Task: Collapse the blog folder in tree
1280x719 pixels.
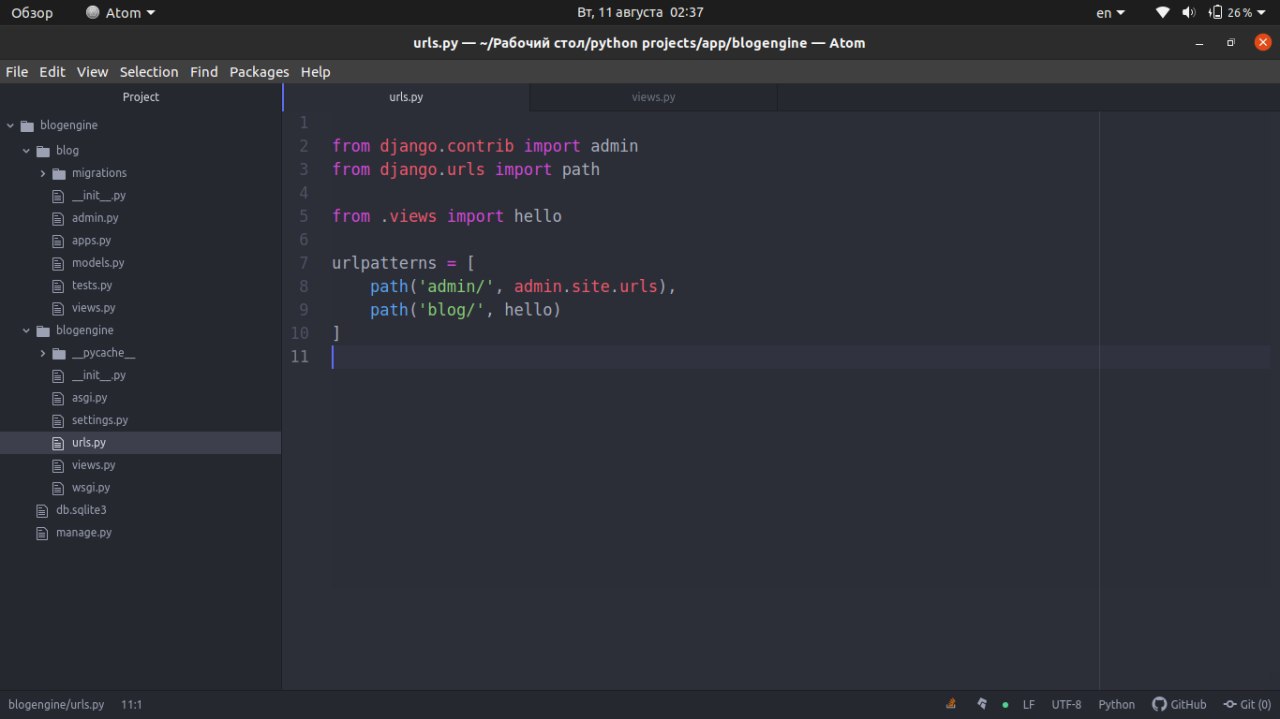Action: point(27,151)
